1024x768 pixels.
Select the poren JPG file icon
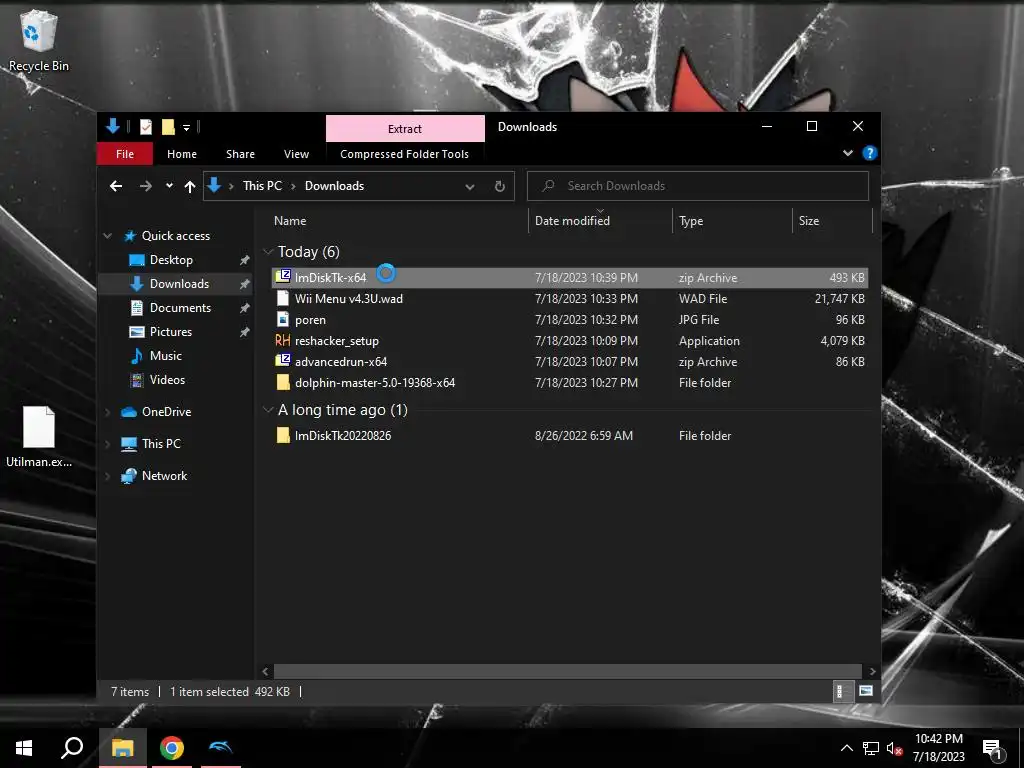pyautogui.click(x=283, y=319)
